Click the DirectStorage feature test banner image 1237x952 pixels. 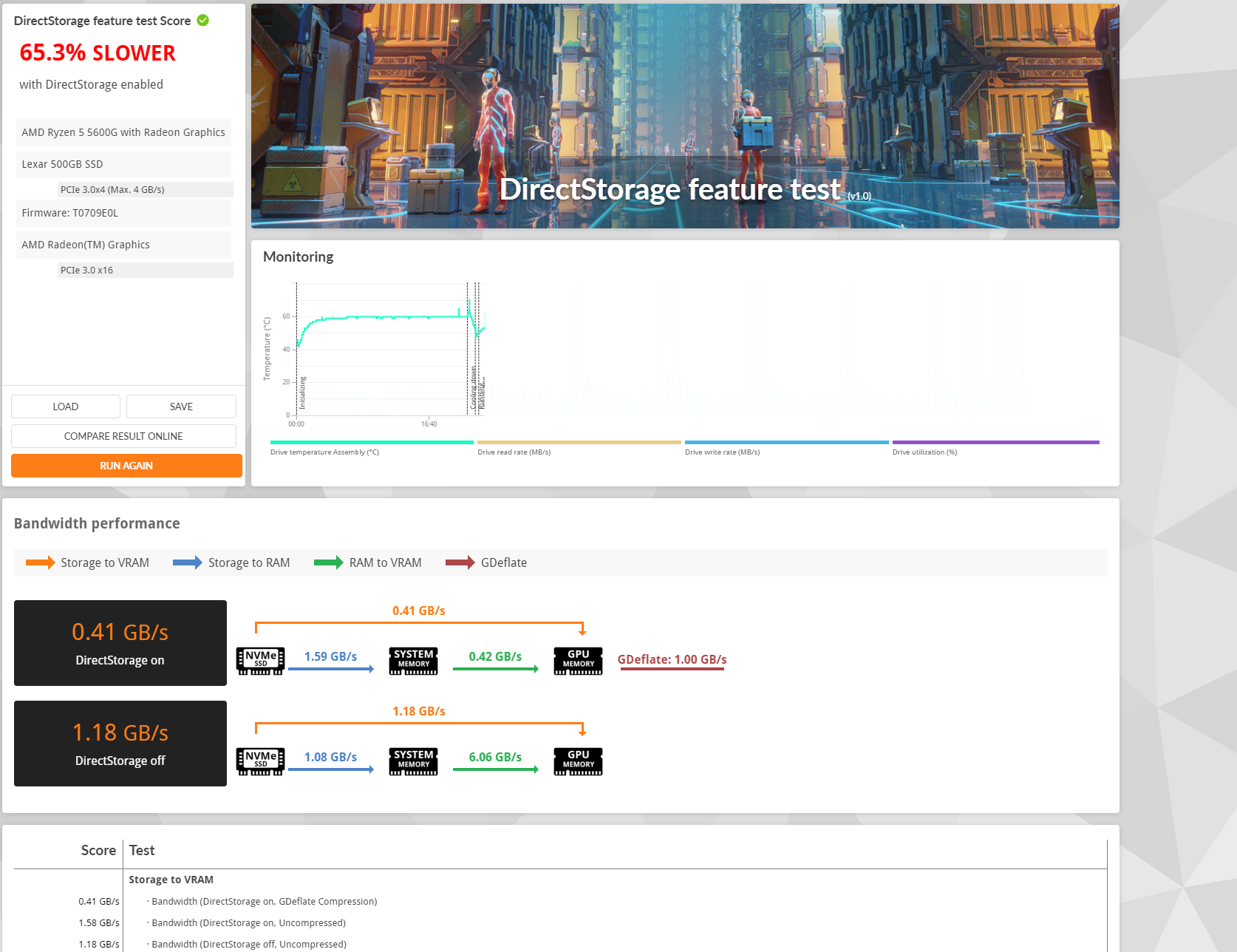(x=685, y=116)
